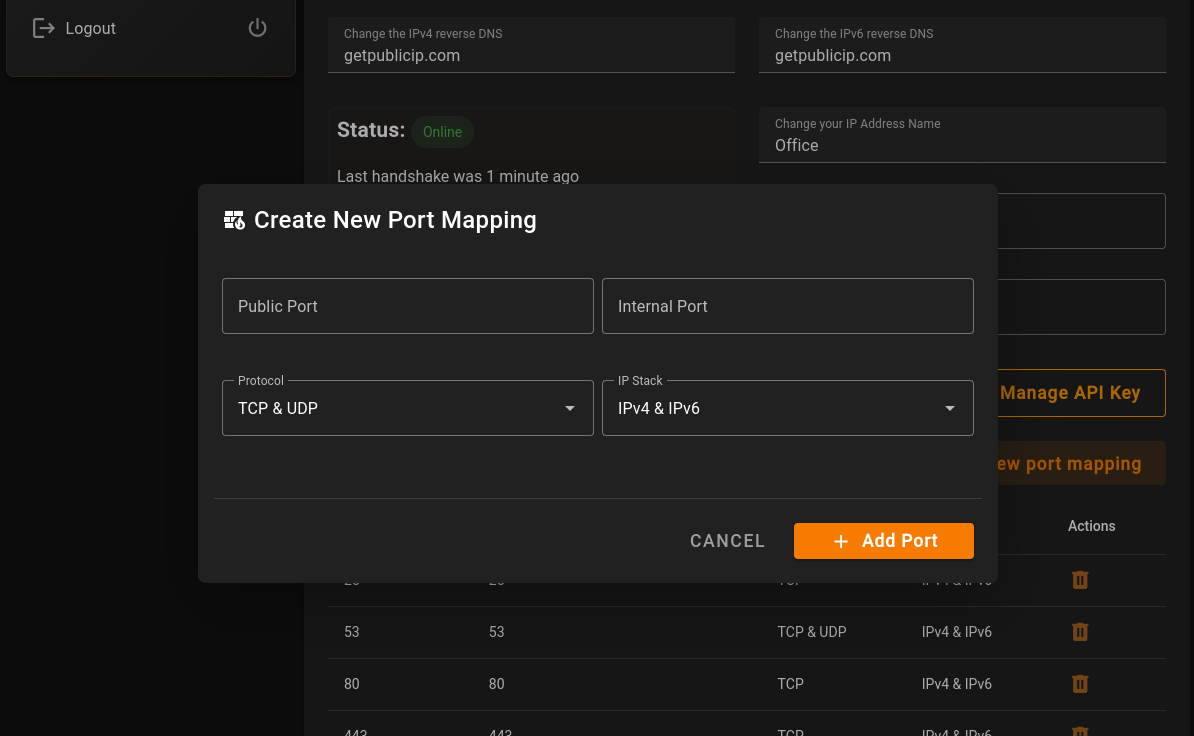Focus the Public Port field
This screenshot has width=1194, height=736.
pyautogui.click(x=407, y=306)
